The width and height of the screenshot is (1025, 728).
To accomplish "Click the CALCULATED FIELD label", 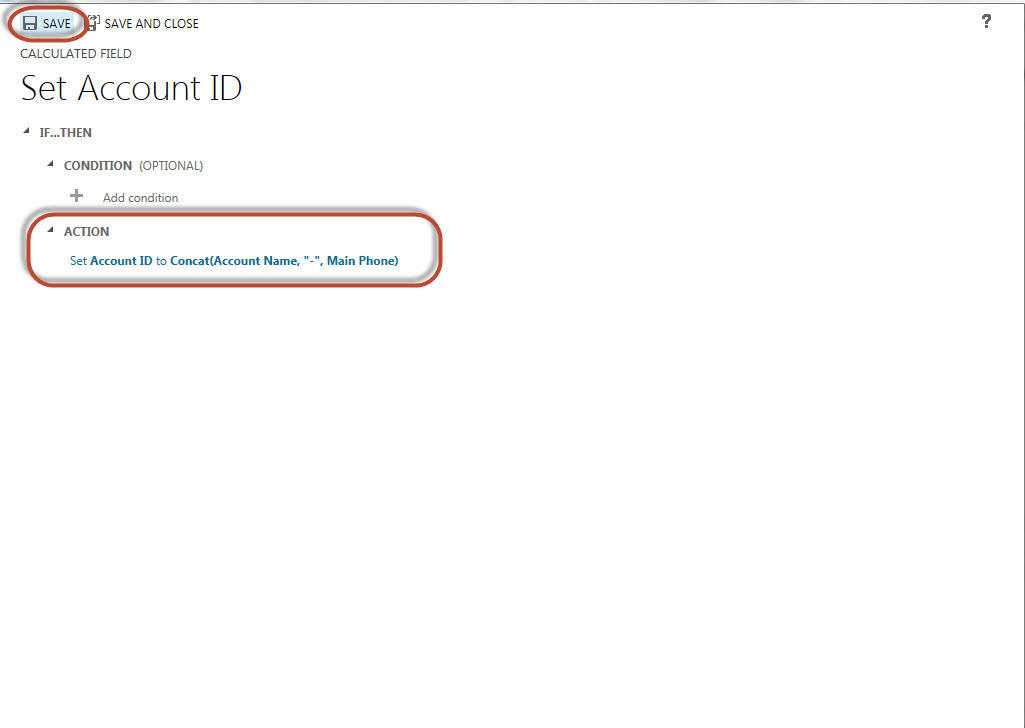I will [x=76, y=54].
